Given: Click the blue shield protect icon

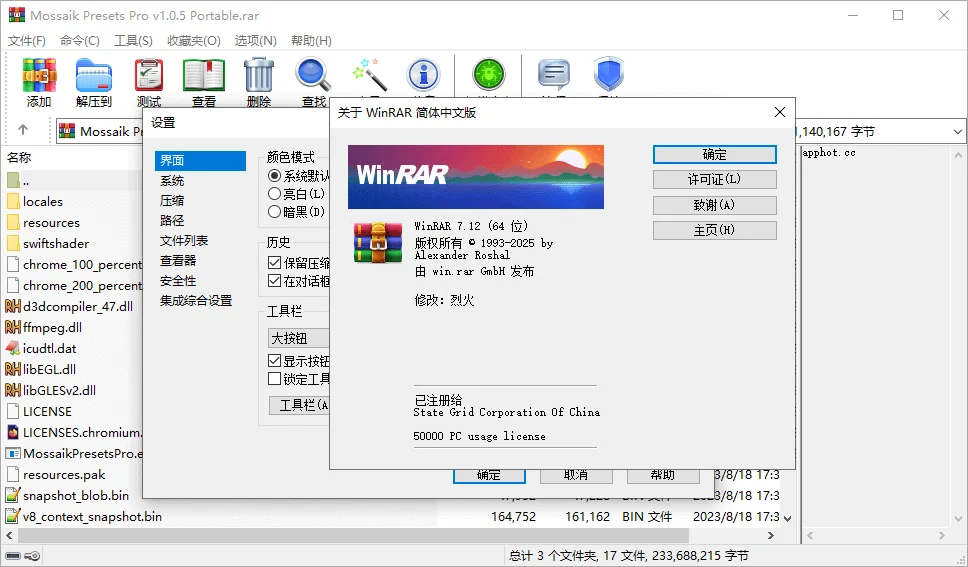Looking at the screenshot, I should point(608,76).
